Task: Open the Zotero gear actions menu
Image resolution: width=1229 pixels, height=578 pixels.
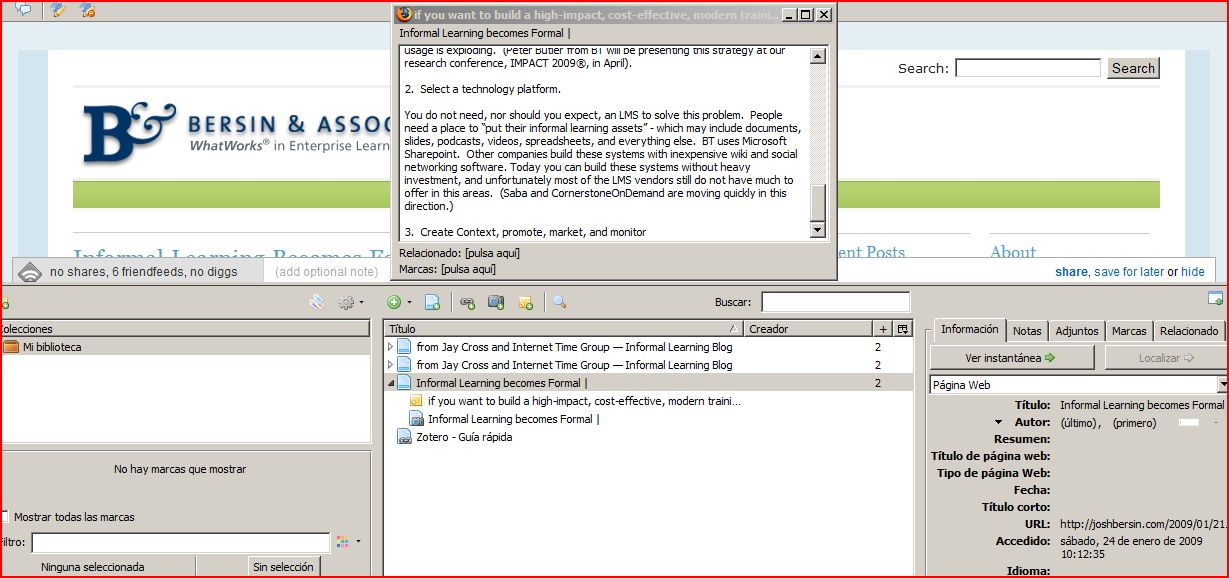Action: [349, 302]
